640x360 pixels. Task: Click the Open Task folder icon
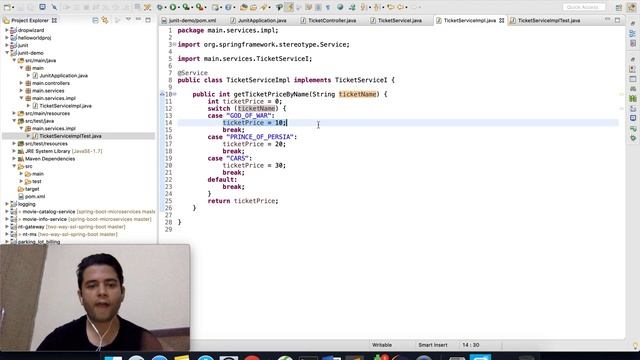click(x=253, y=7)
